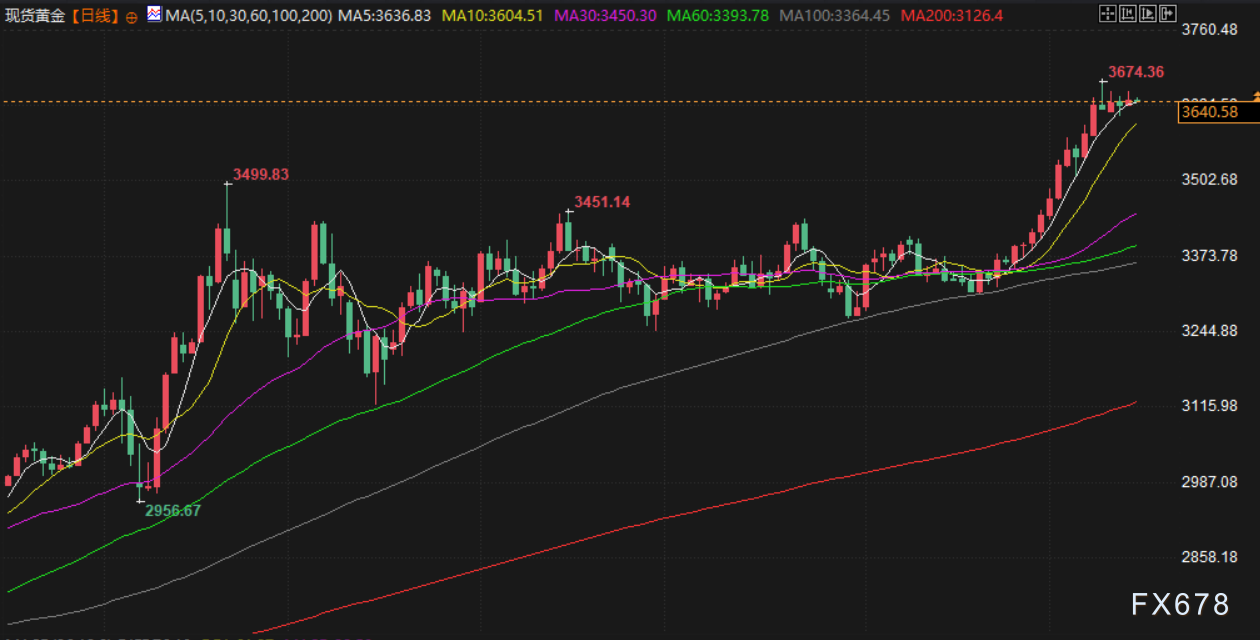Click the third top-right icon with play arrow
This screenshot has height=640, width=1260.
coord(1147,14)
